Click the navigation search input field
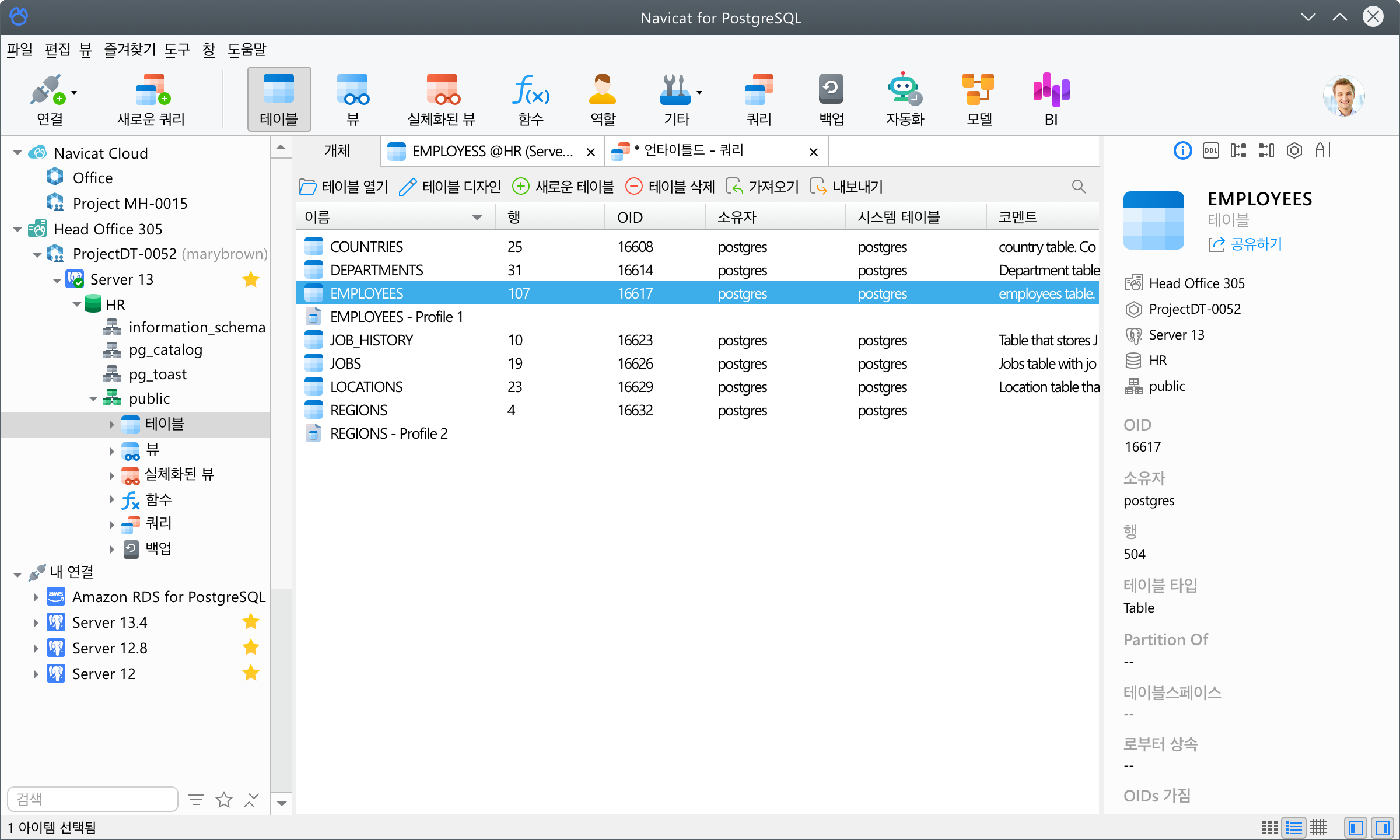Screen dimensions: 1400x840 click(x=93, y=799)
